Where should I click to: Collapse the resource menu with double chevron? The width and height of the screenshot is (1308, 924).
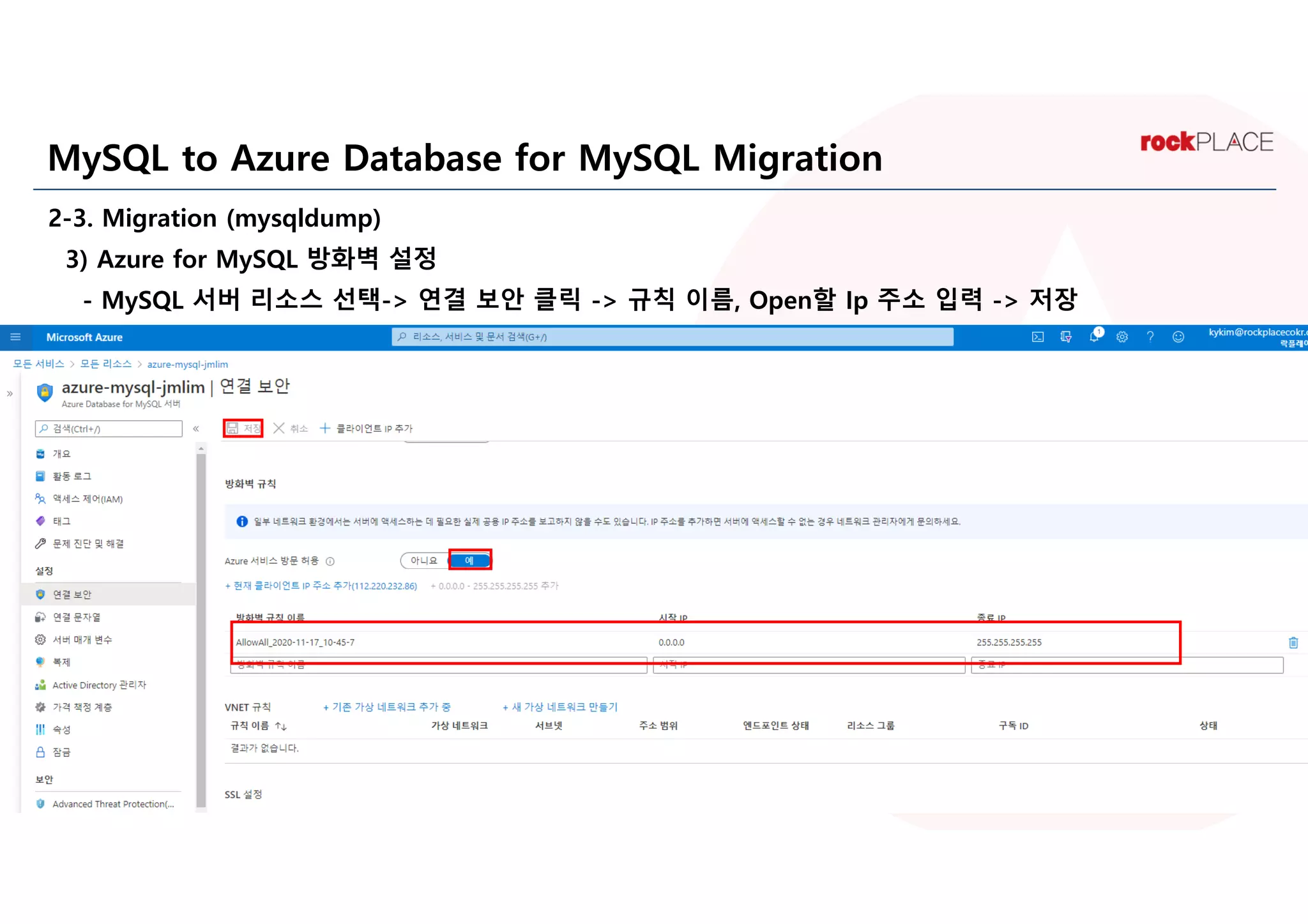196,428
